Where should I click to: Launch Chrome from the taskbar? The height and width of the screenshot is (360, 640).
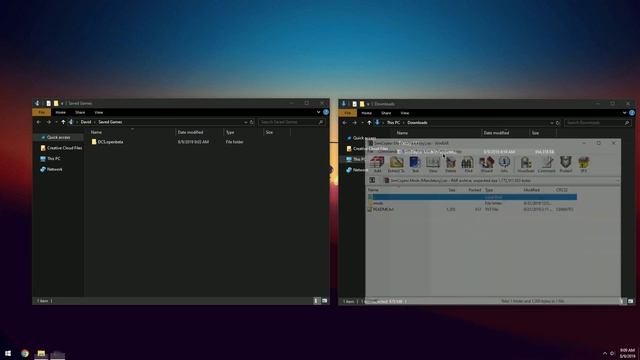pyautogui.click(x=25, y=353)
